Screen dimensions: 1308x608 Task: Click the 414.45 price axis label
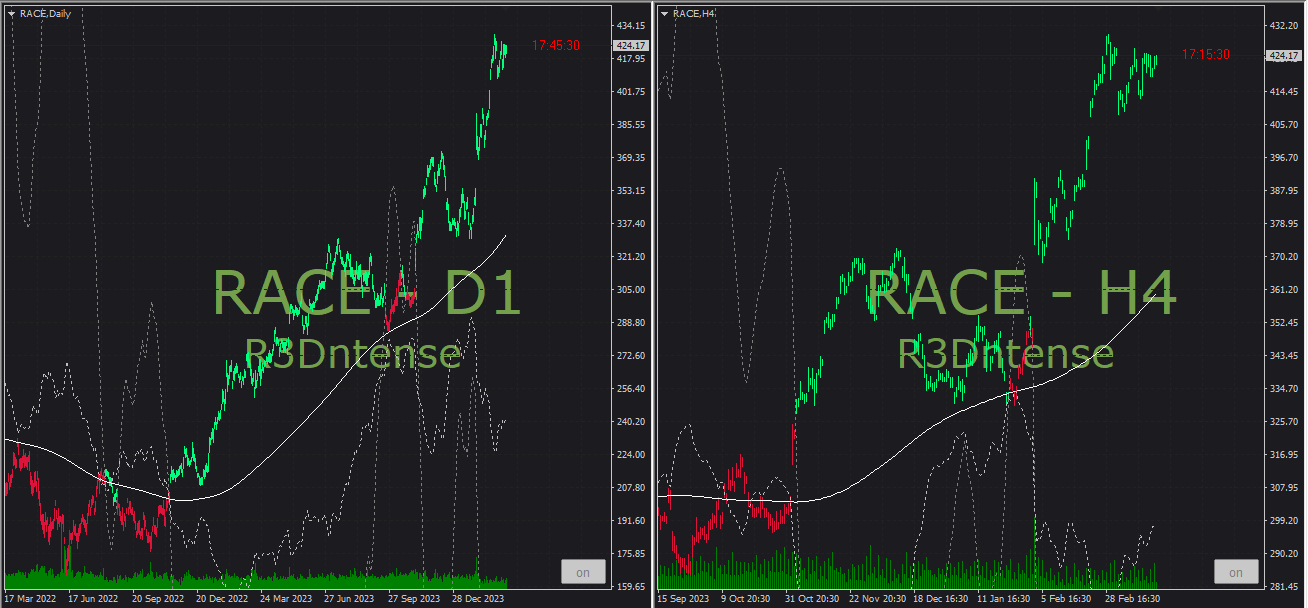(1283, 91)
